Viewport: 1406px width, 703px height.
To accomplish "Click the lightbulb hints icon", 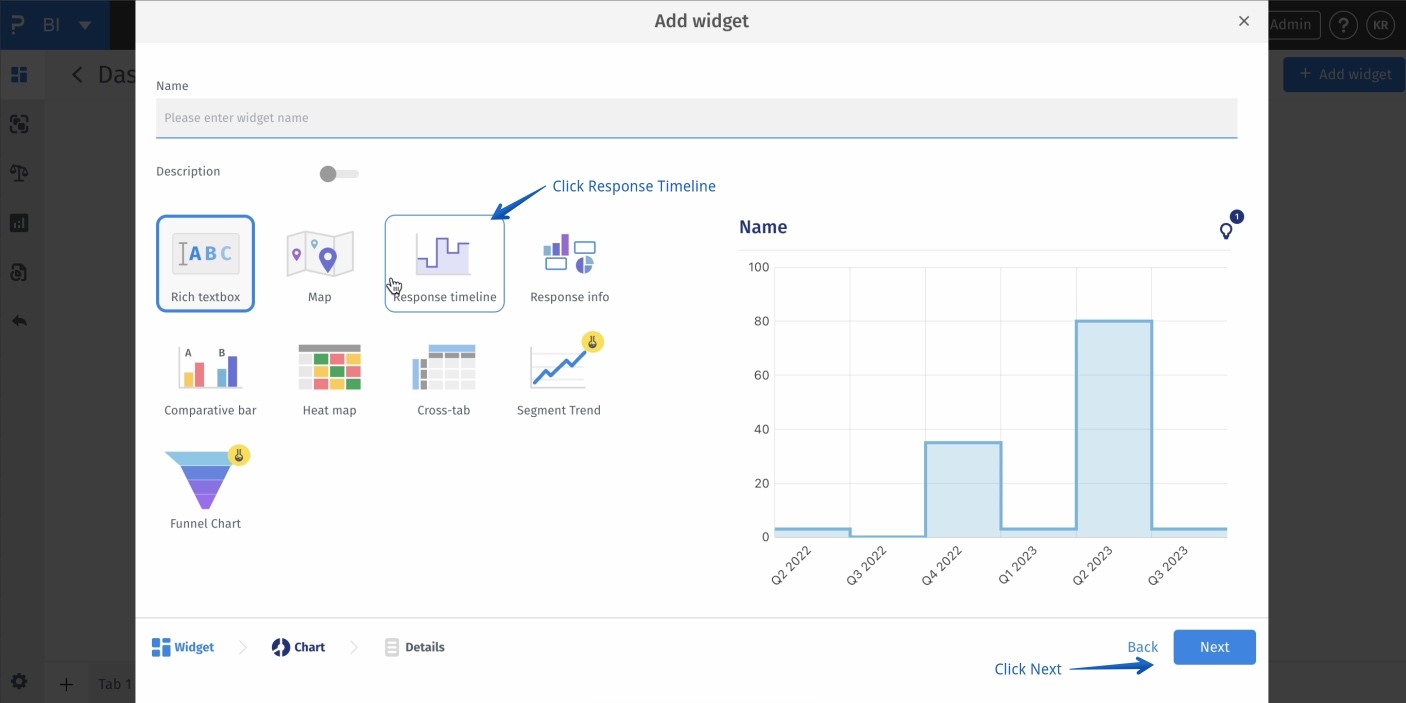I will point(1226,231).
